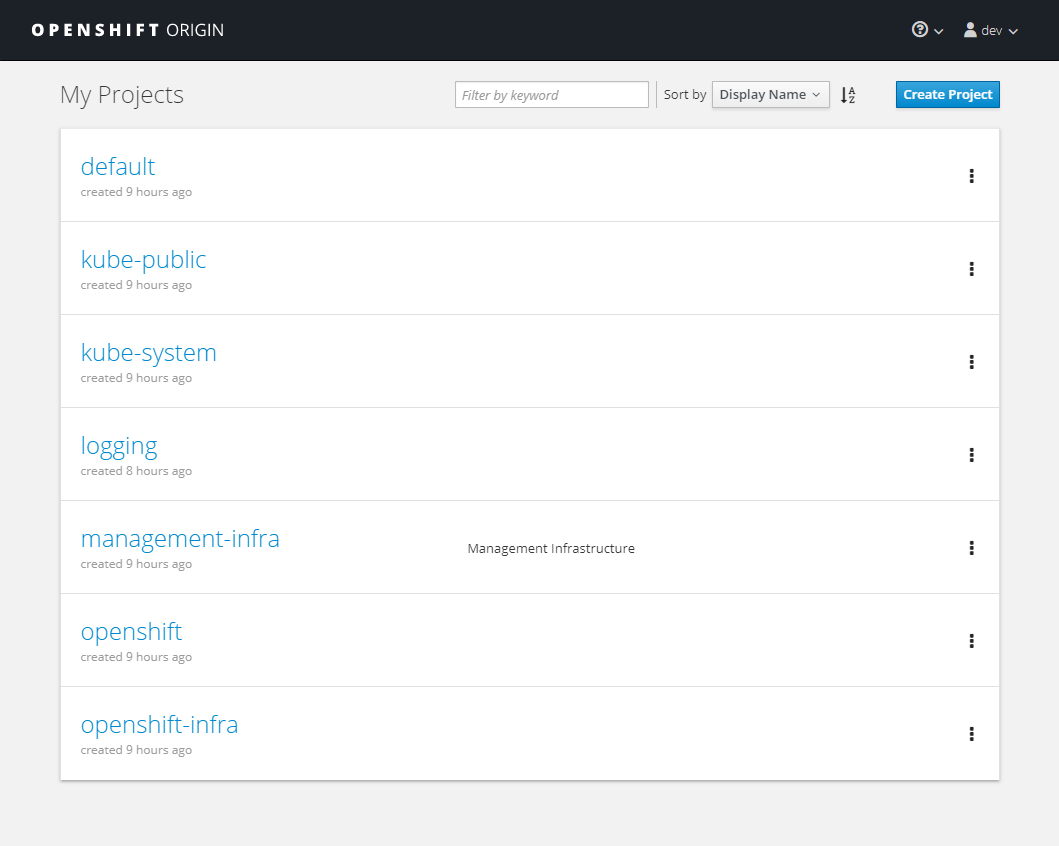
Task: Click 'created 9 hours ago' under default
Action: [136, 192]
